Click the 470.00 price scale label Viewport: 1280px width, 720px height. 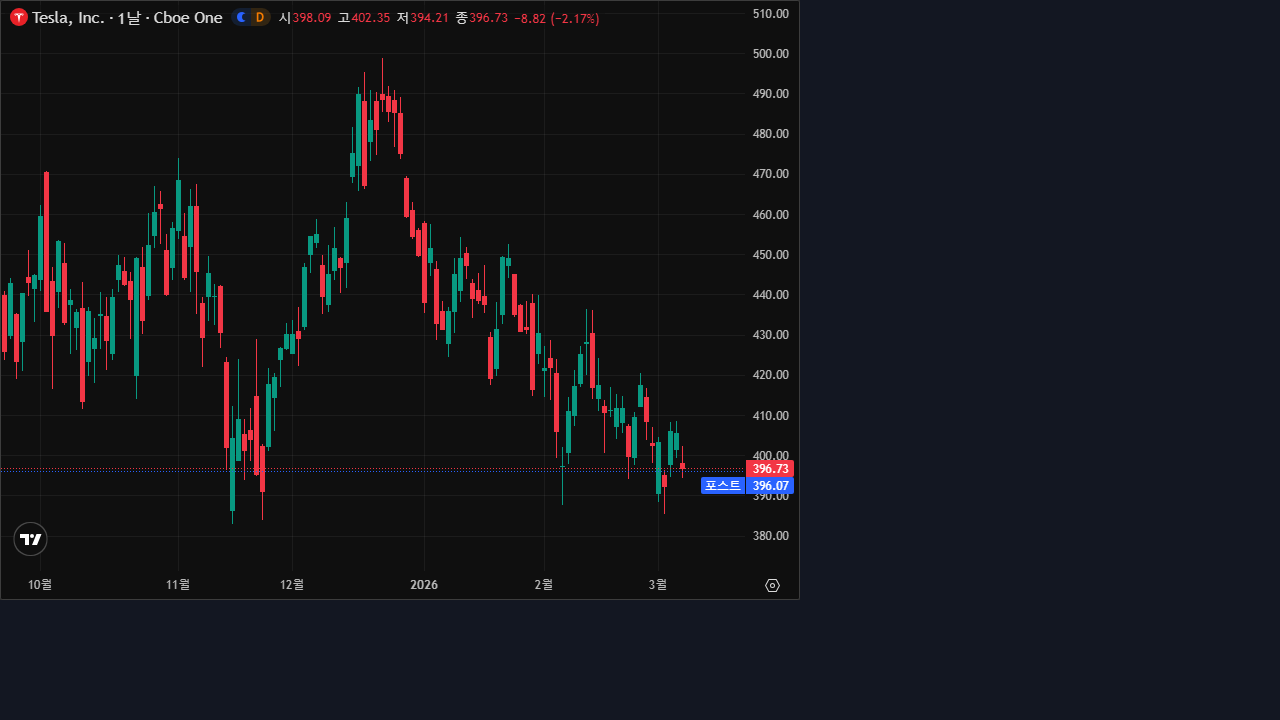click(771, 174)
